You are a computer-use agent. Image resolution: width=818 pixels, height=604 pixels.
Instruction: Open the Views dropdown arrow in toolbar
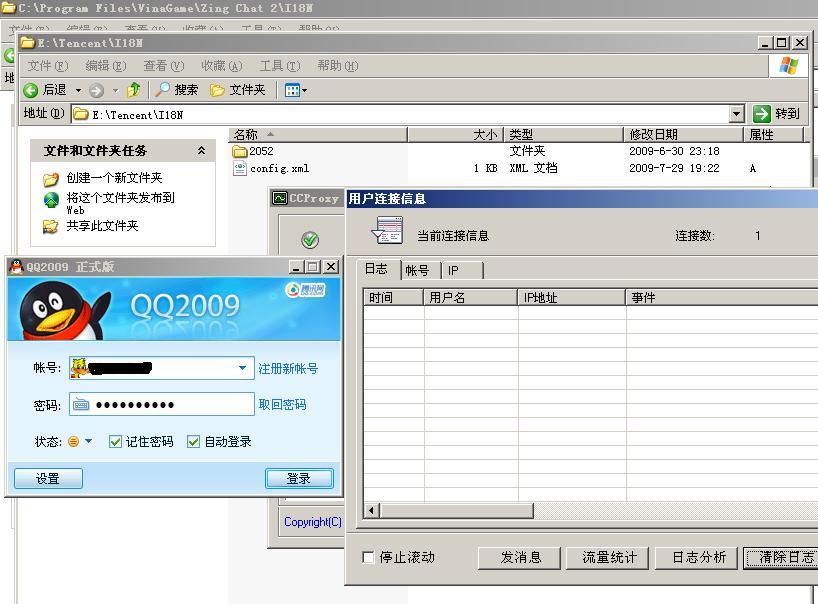(x=305, y=91)
